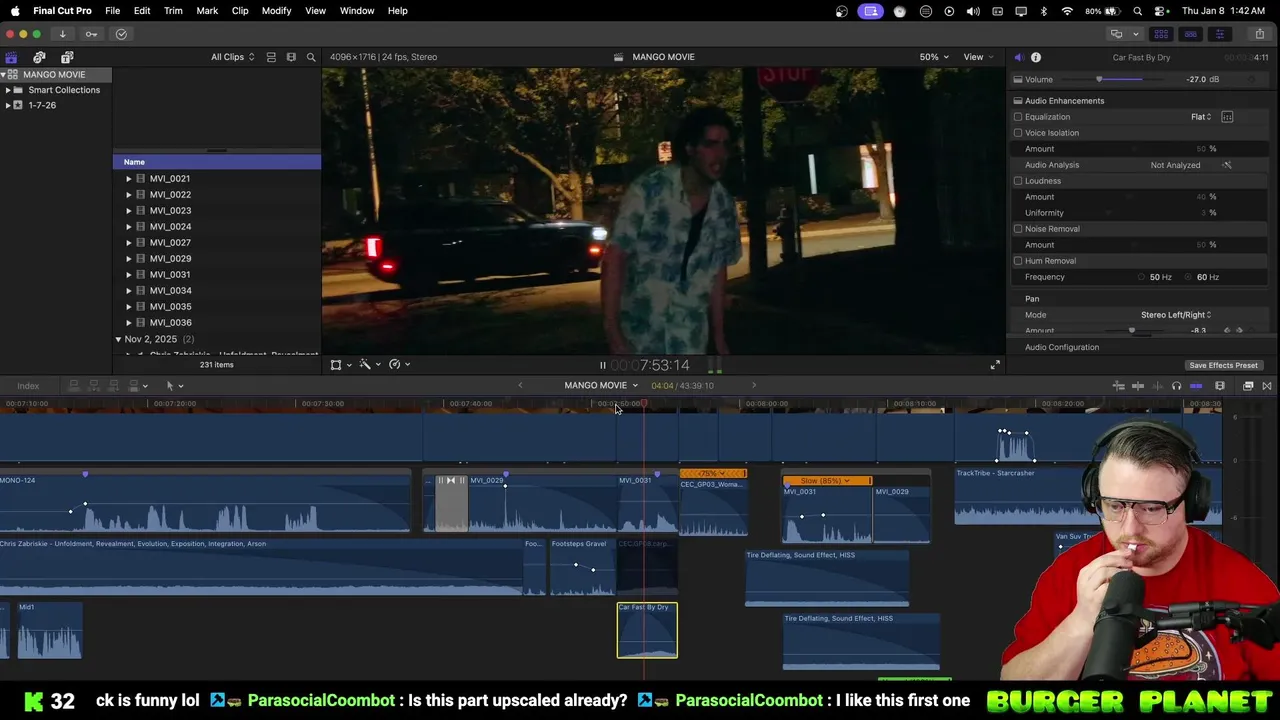Open All Clips filter dropdown
The height and width of the screenshot is (720, 1280).
coord(232,57)
